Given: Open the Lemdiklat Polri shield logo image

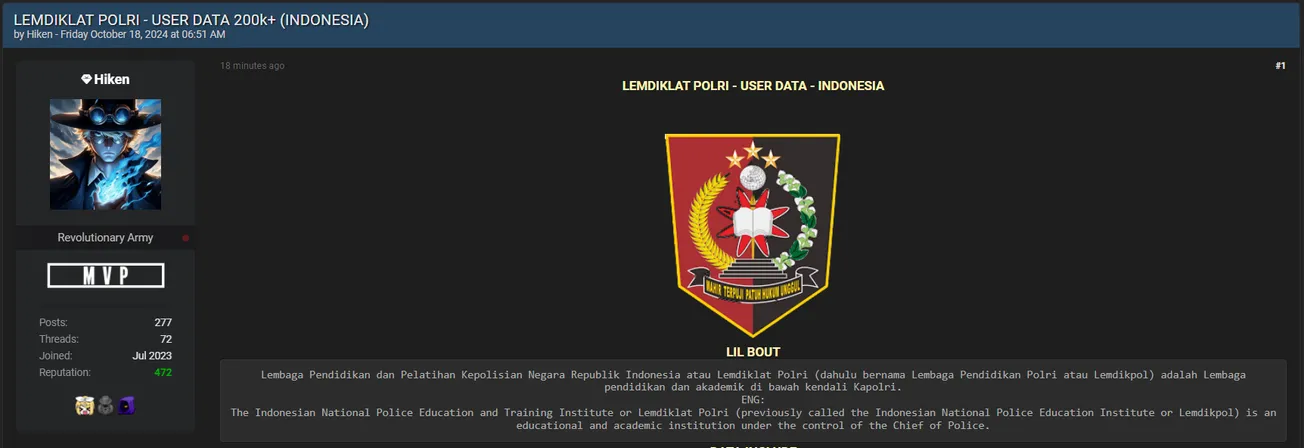Looking at the screenshot, I should tap(752, 236).
